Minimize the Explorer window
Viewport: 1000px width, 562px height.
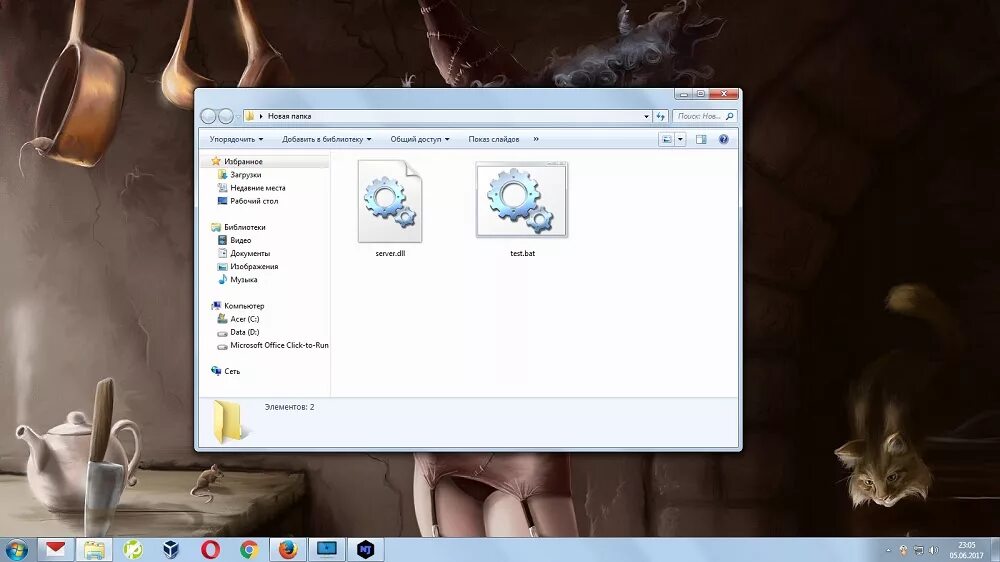click(684, 94)
